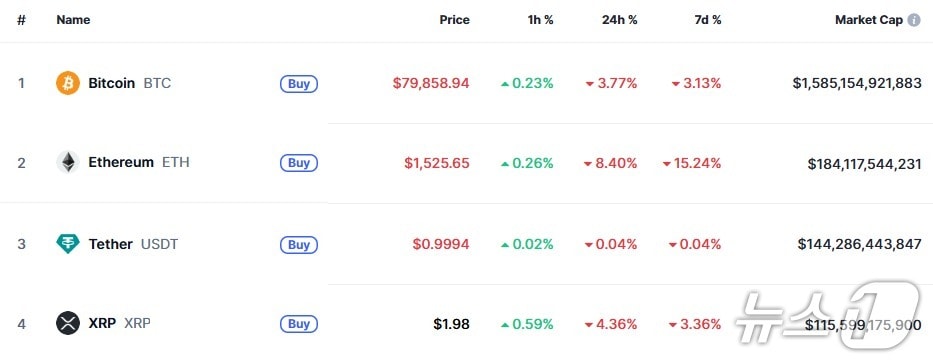The height and width of the screenshot is (363, 933).
Task: Click the Buy button for Ethereum
Action: [x=299, y=163]
